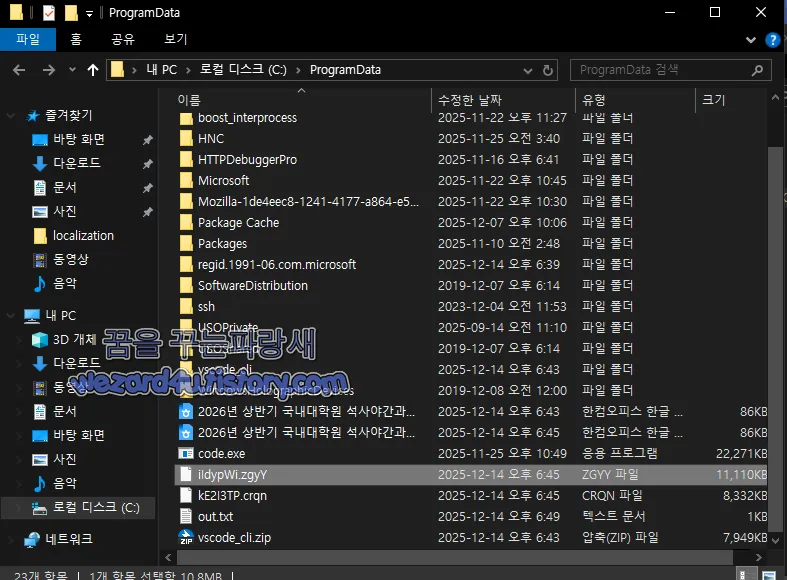The width and height of the screenshot is (787, 580).
Task: Select the vscode_cli.zip archive icon
Action: pos(186,537)
